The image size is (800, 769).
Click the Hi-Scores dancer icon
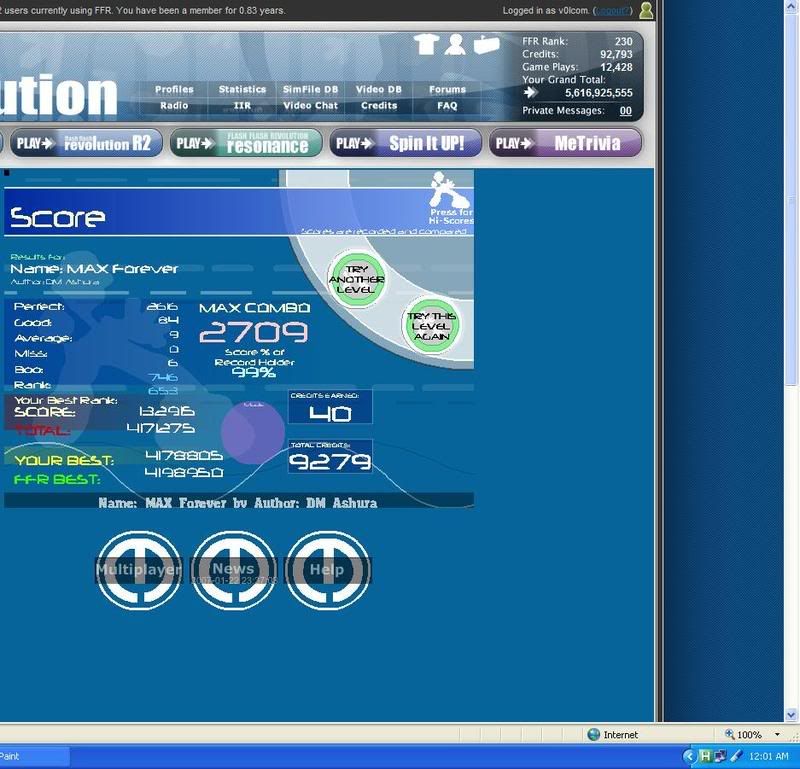pyautogui.click(x=447, y=189)
